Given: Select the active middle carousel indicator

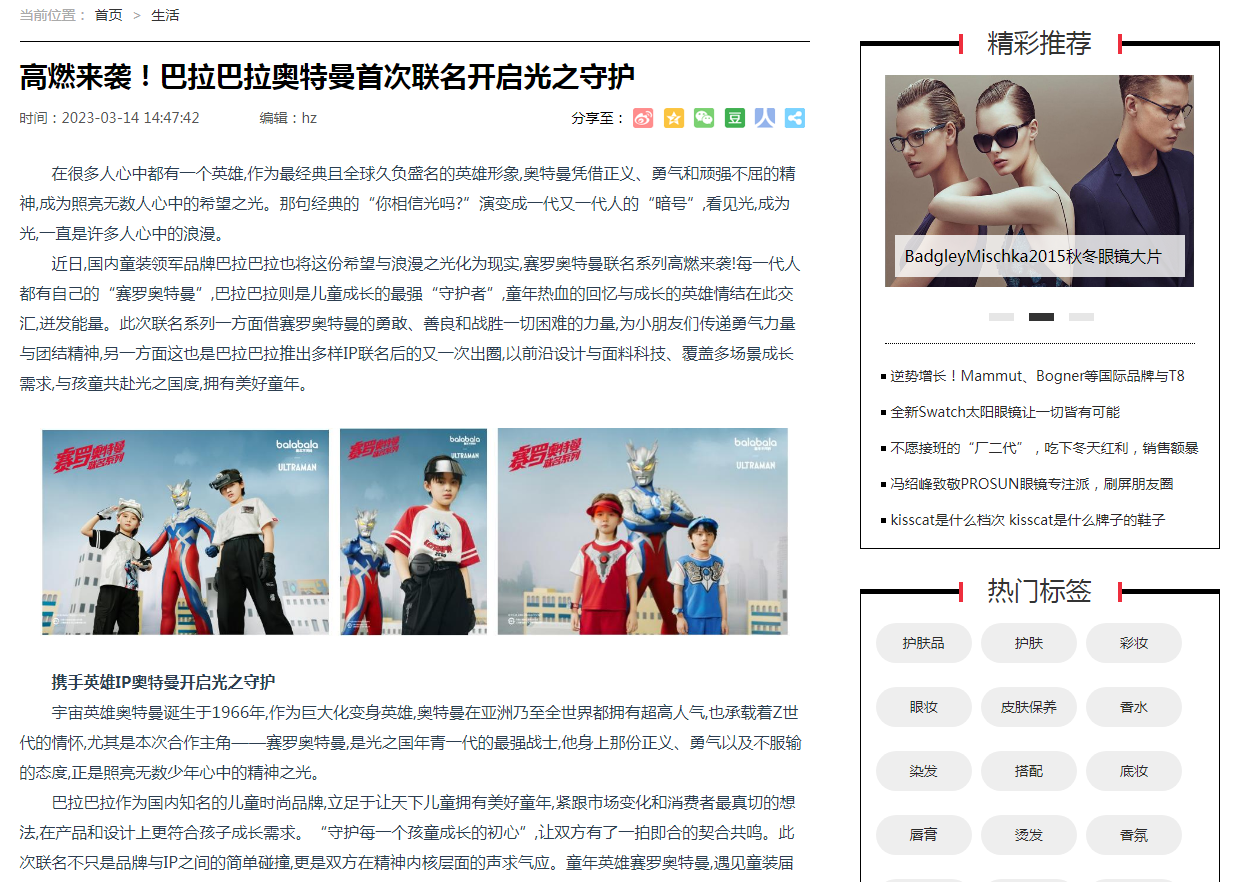Looking at the screenshot, I should [1041, 317].
